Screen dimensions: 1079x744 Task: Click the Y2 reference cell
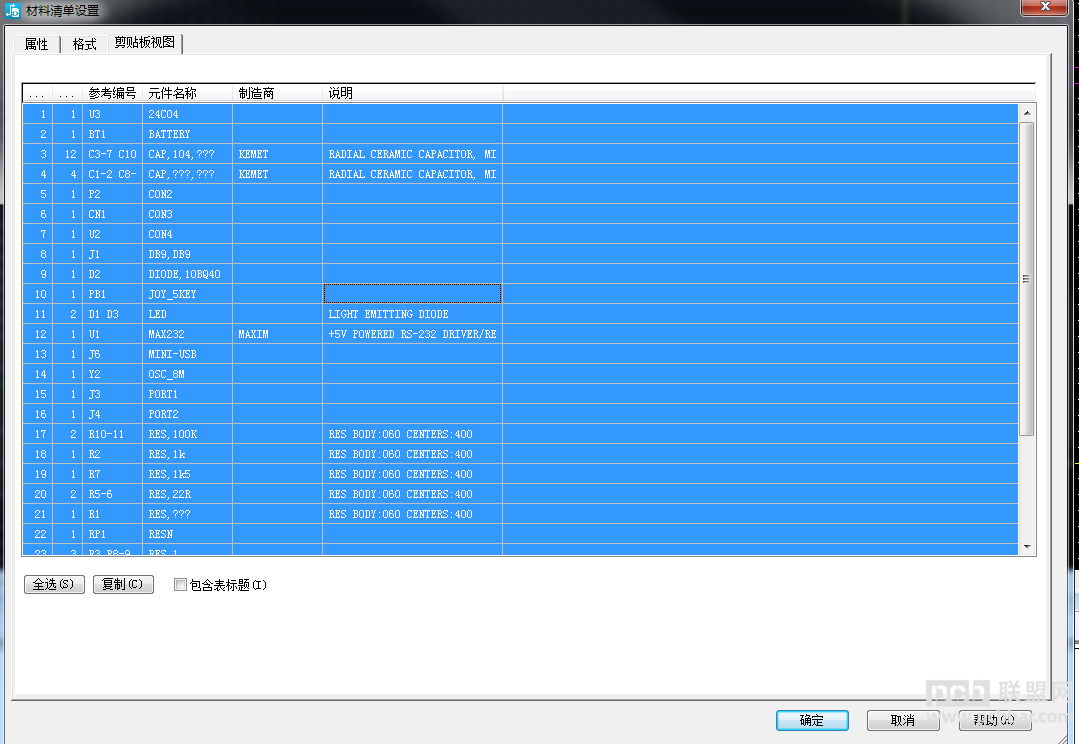coord(112,374)
